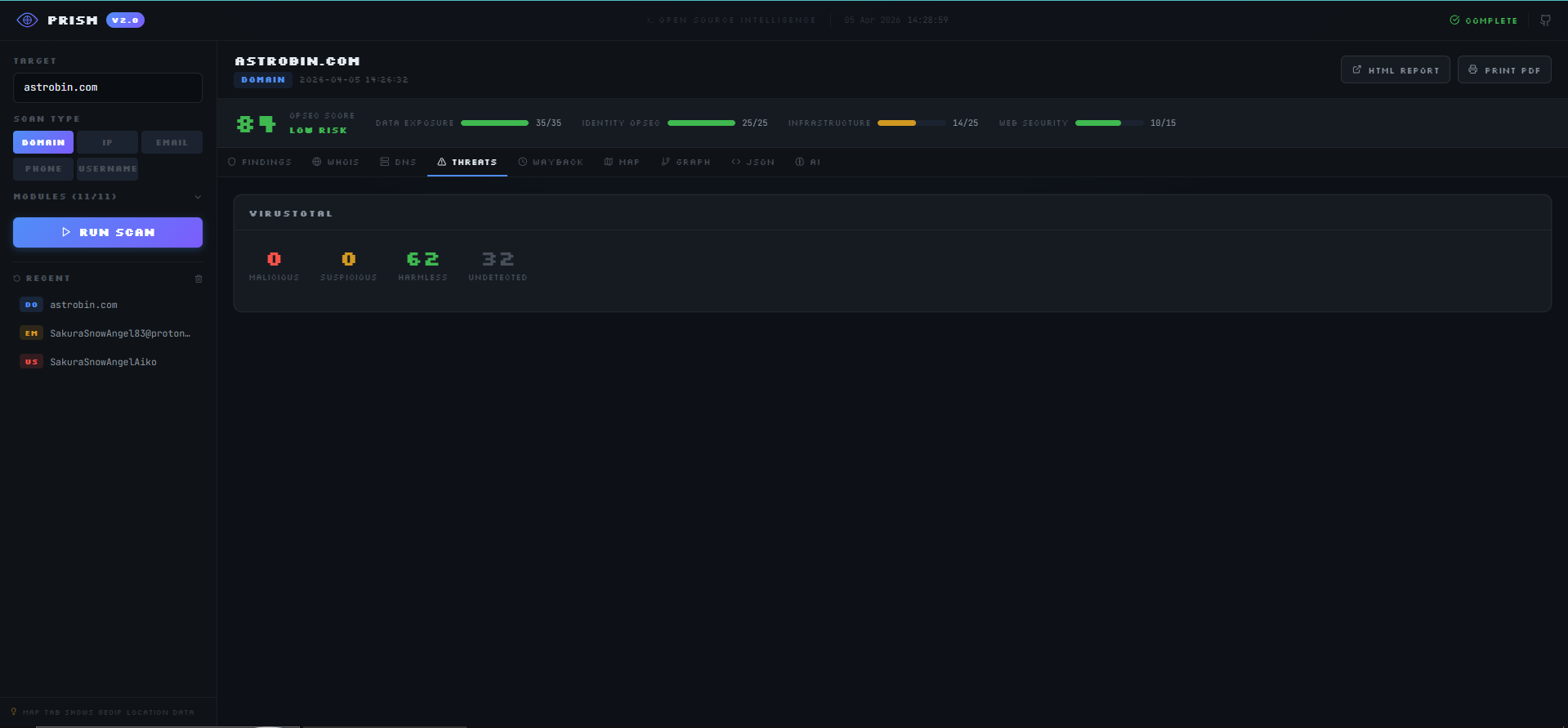Click the PRISM eye logo icon
Screen dimensions: 1568x728
[27, 20]
